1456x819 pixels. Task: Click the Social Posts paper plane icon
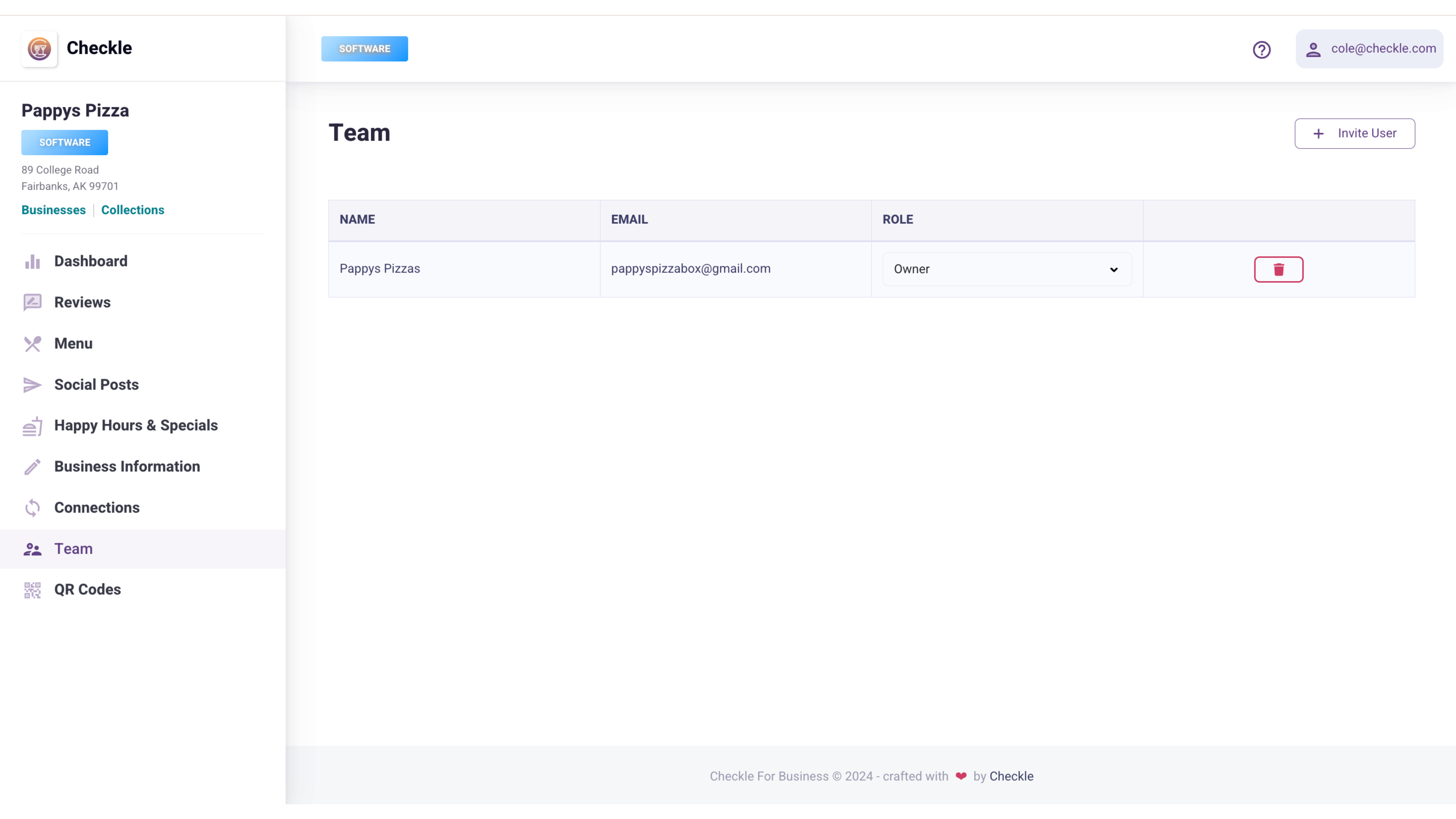pyautogui.click(x=32, y=385)
